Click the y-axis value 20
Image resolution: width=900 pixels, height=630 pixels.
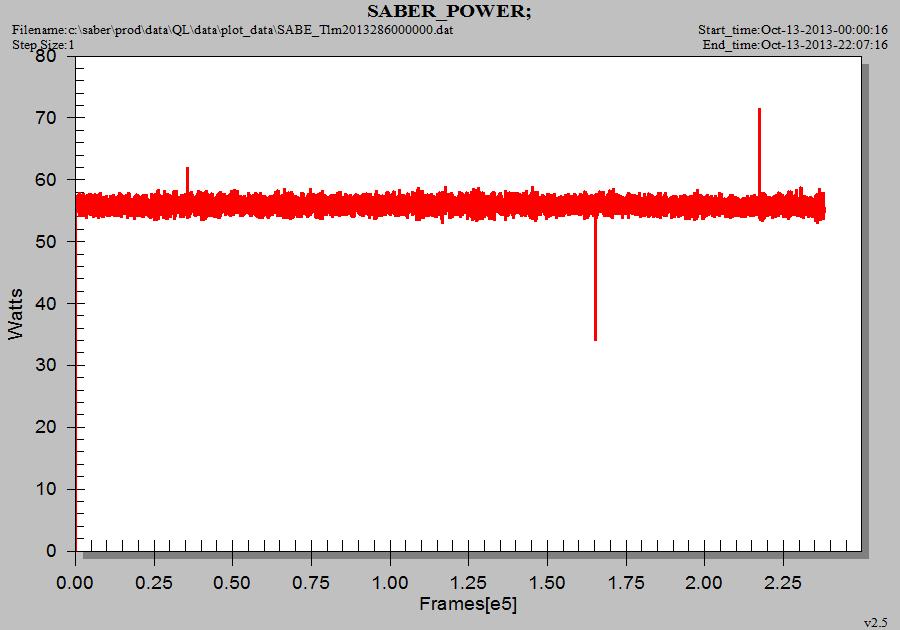45,427
